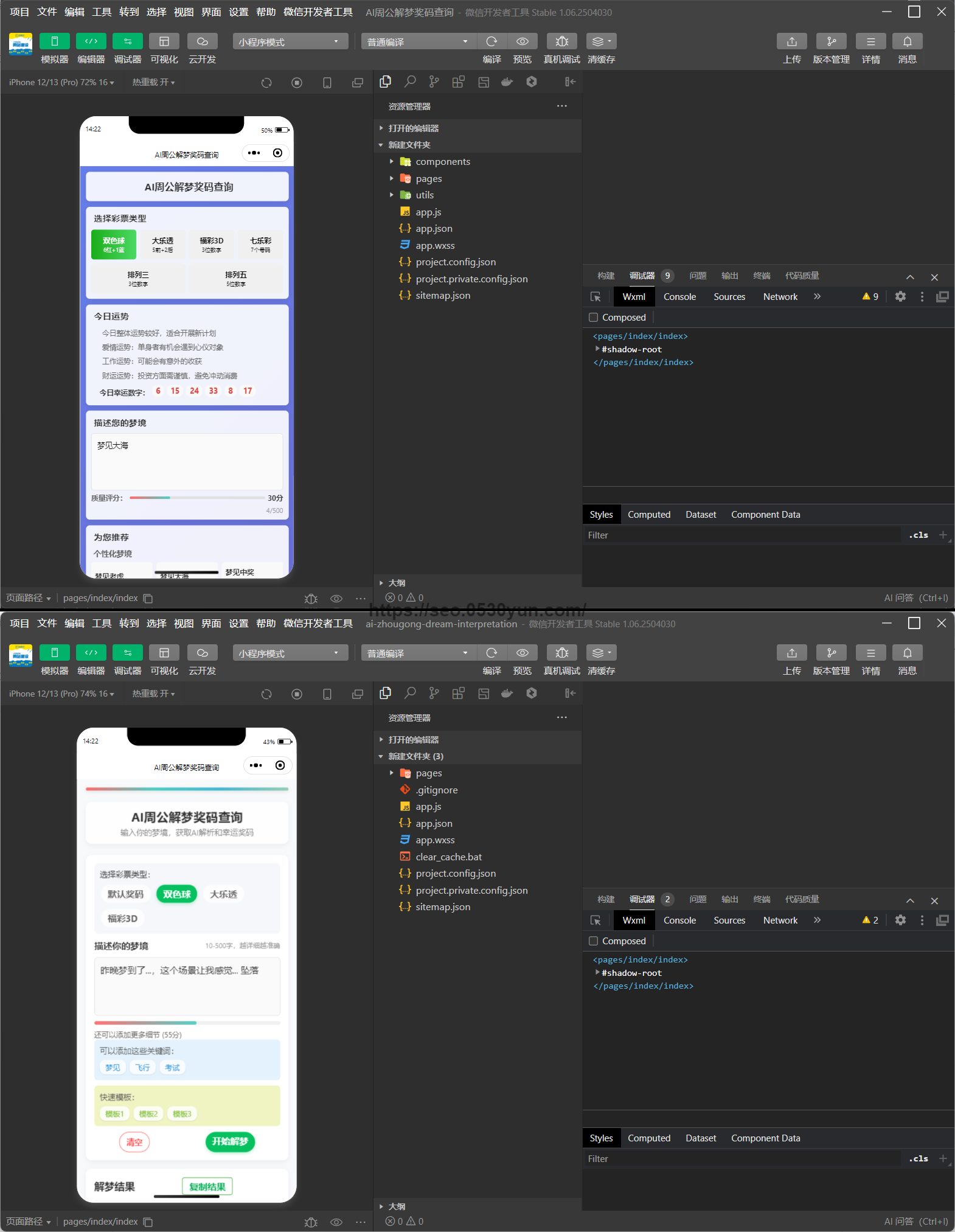Open 版本管理 branch icon in ai-zhougong-dream-interpretation window

[831, 653]
